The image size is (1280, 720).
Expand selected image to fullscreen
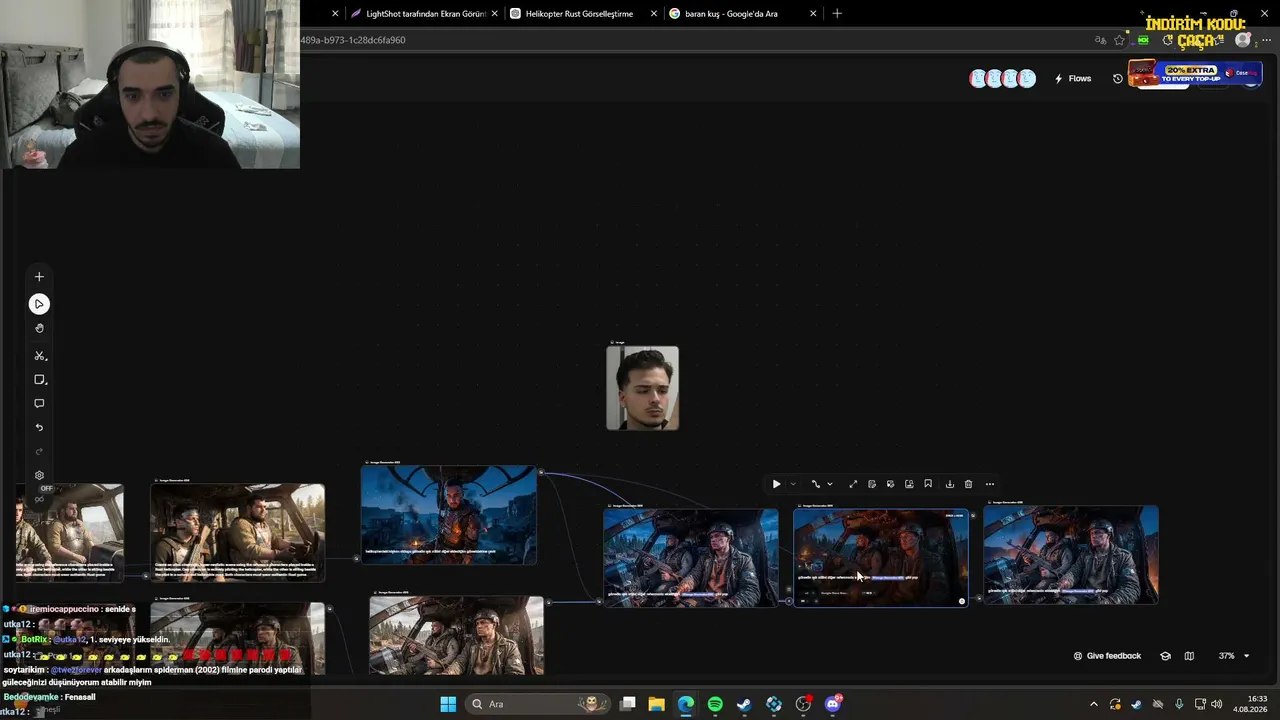click(x=853, y=484)
